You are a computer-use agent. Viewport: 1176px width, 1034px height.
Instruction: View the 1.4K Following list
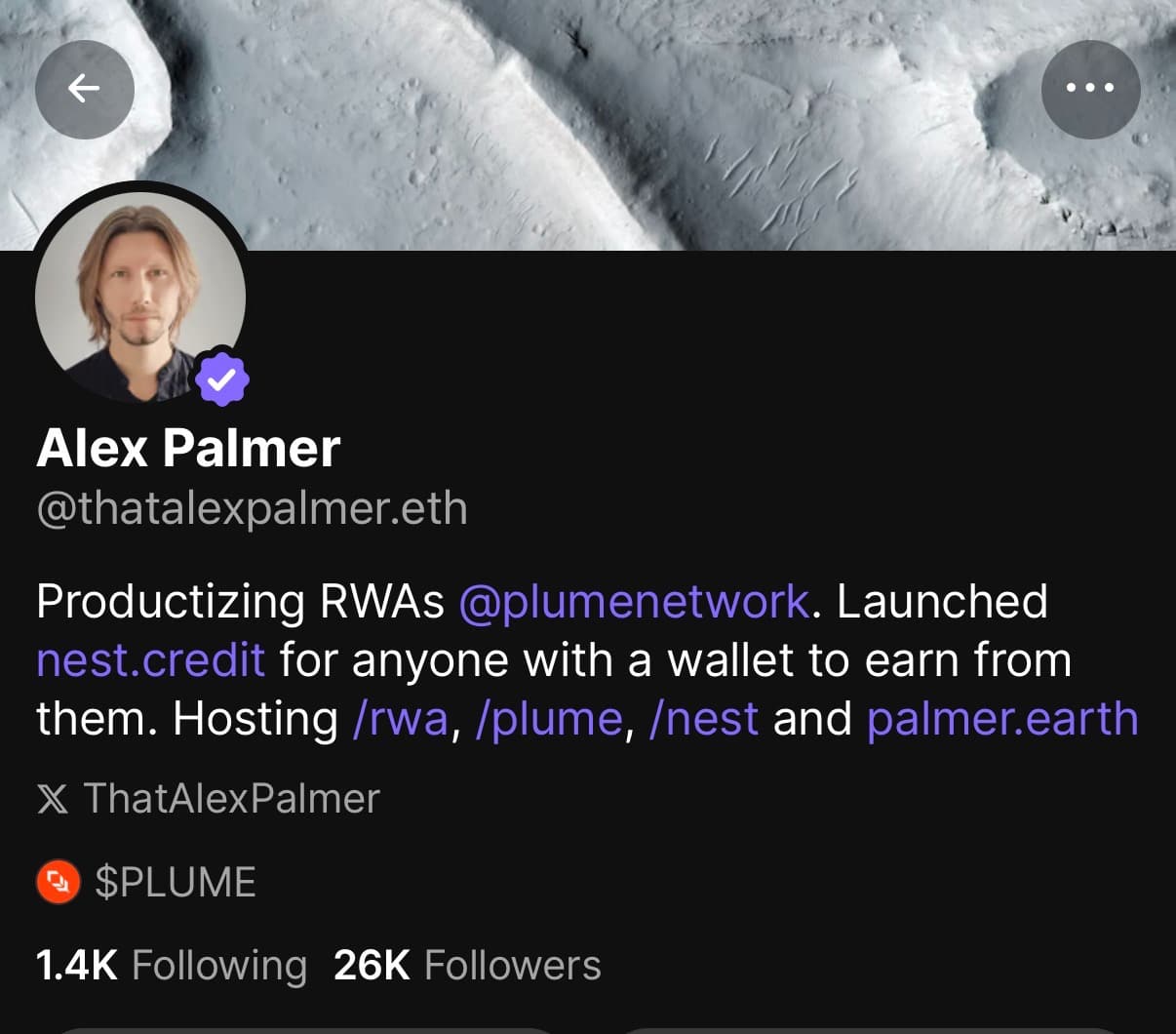[171, 966]
